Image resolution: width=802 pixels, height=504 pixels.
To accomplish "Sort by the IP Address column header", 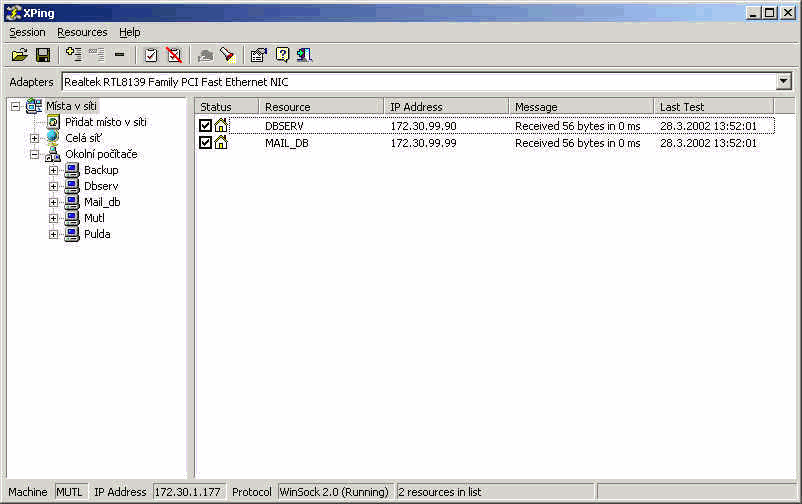I will (x=447, y=106).
